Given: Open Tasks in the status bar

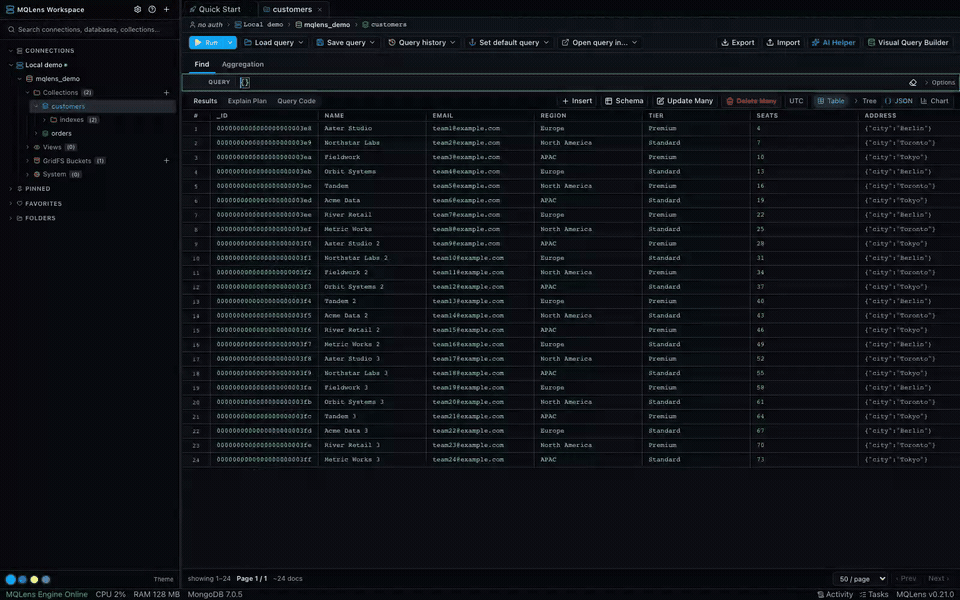Looking at the screenshot, I should [x=874, y=594].
